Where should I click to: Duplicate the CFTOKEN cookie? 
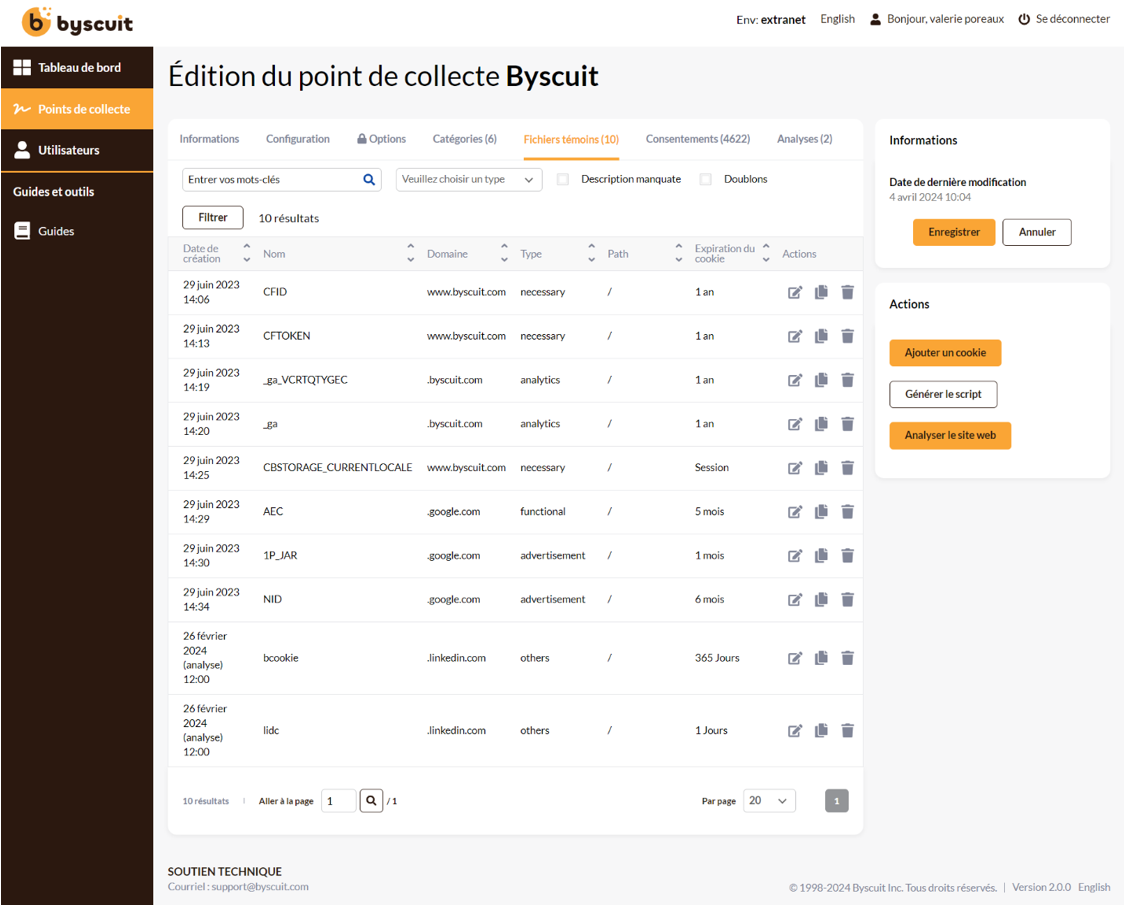[821, 335]
